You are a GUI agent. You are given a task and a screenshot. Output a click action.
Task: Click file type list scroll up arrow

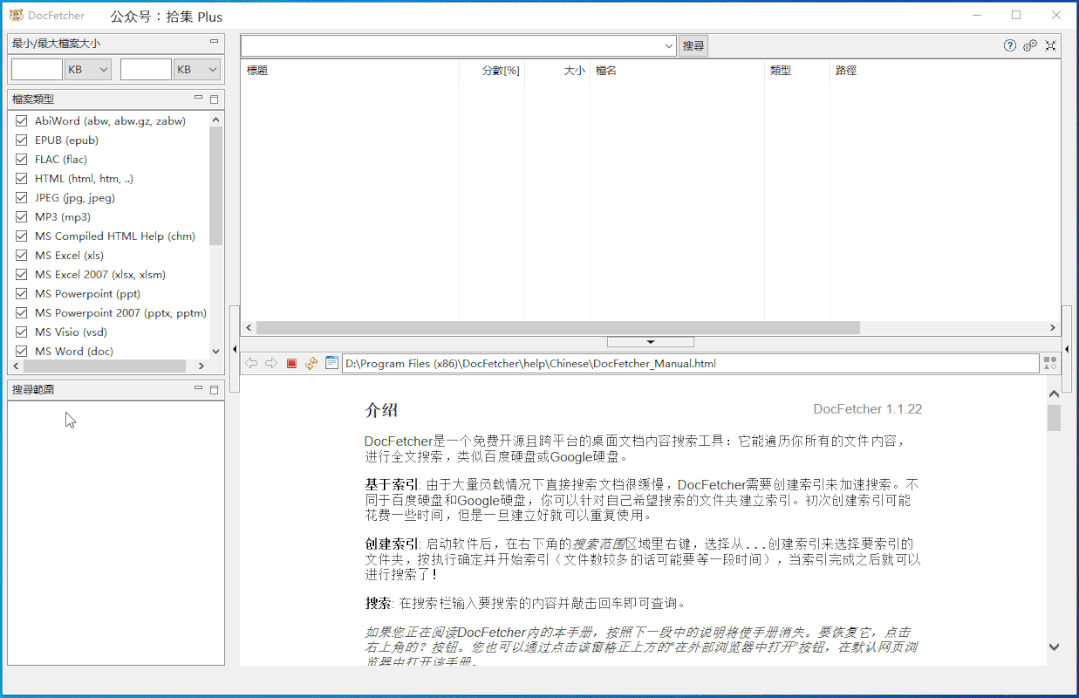216,120
